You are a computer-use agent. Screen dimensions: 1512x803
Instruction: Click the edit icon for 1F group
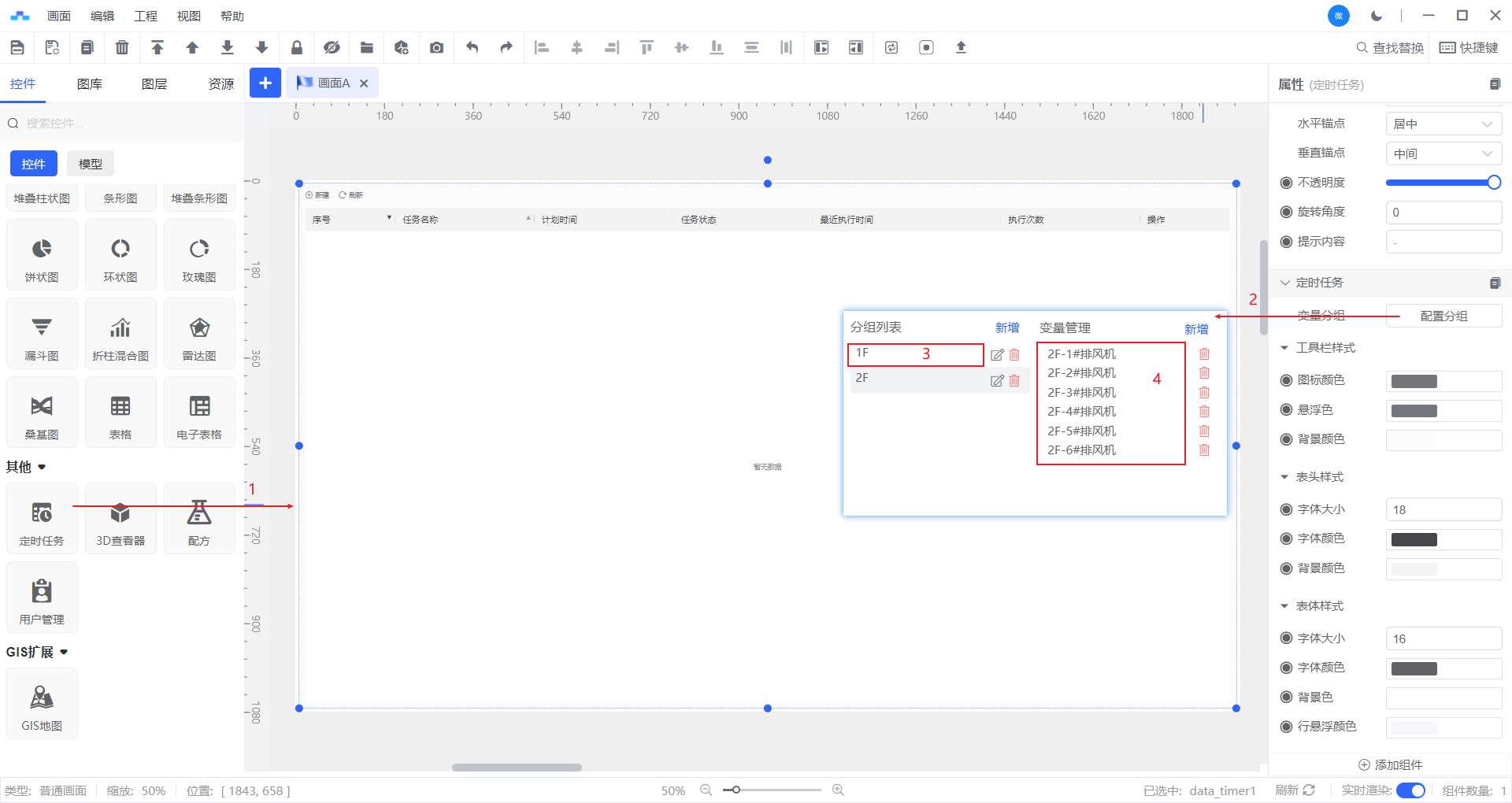(x=997, y=355)
